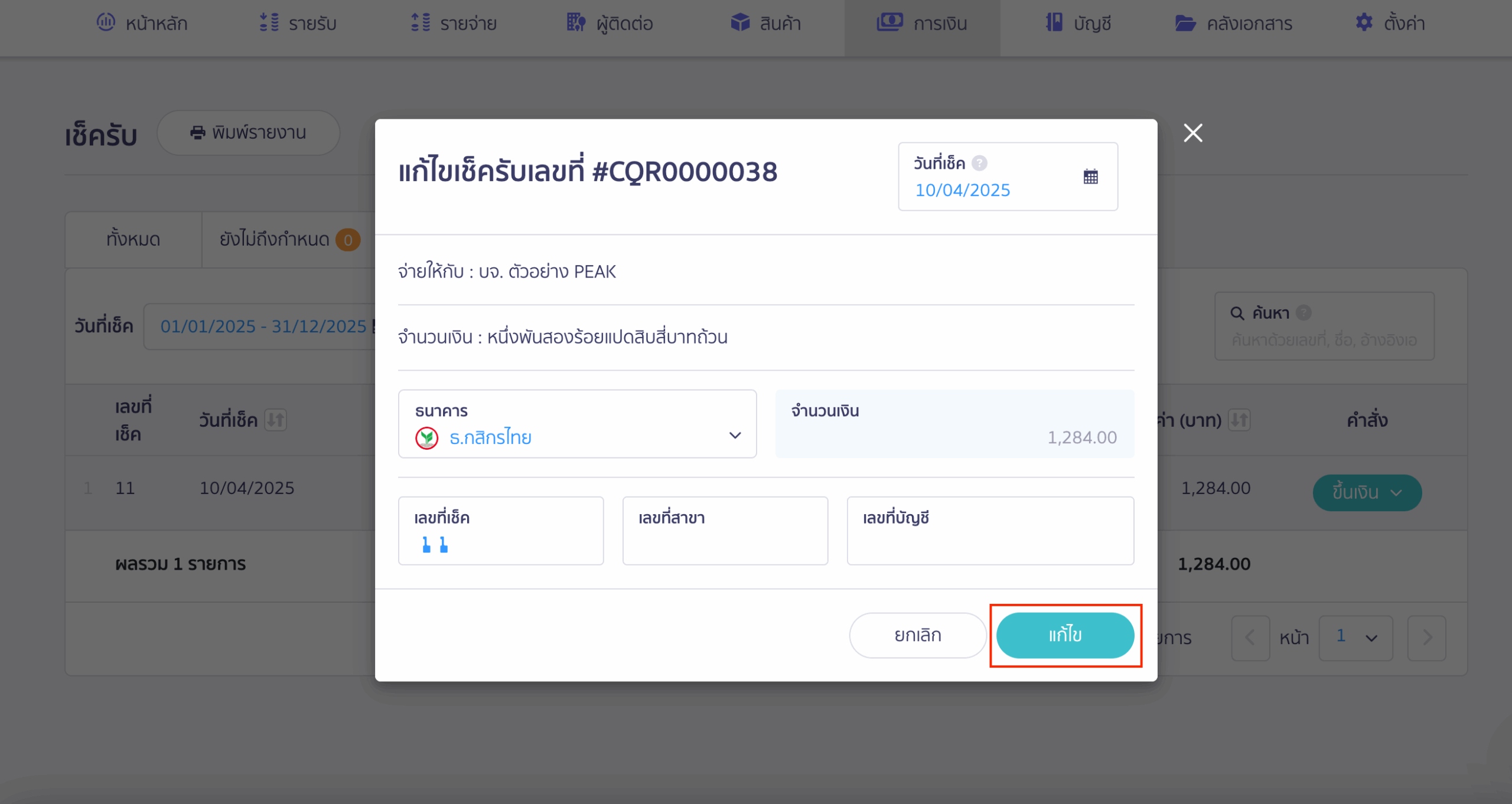Sort by วันที่เช็ค column arrows icon
This screenshot has height=804, width=1512.
point(275,420)
